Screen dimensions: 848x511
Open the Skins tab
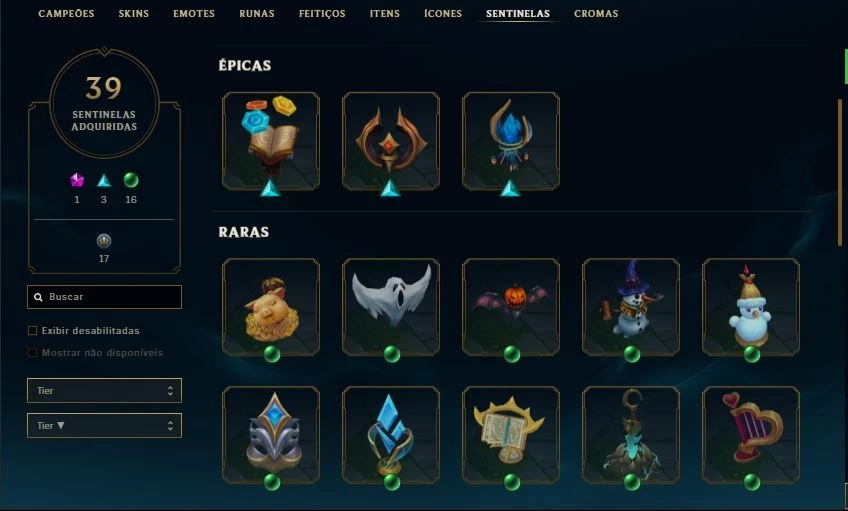(134, 14)
